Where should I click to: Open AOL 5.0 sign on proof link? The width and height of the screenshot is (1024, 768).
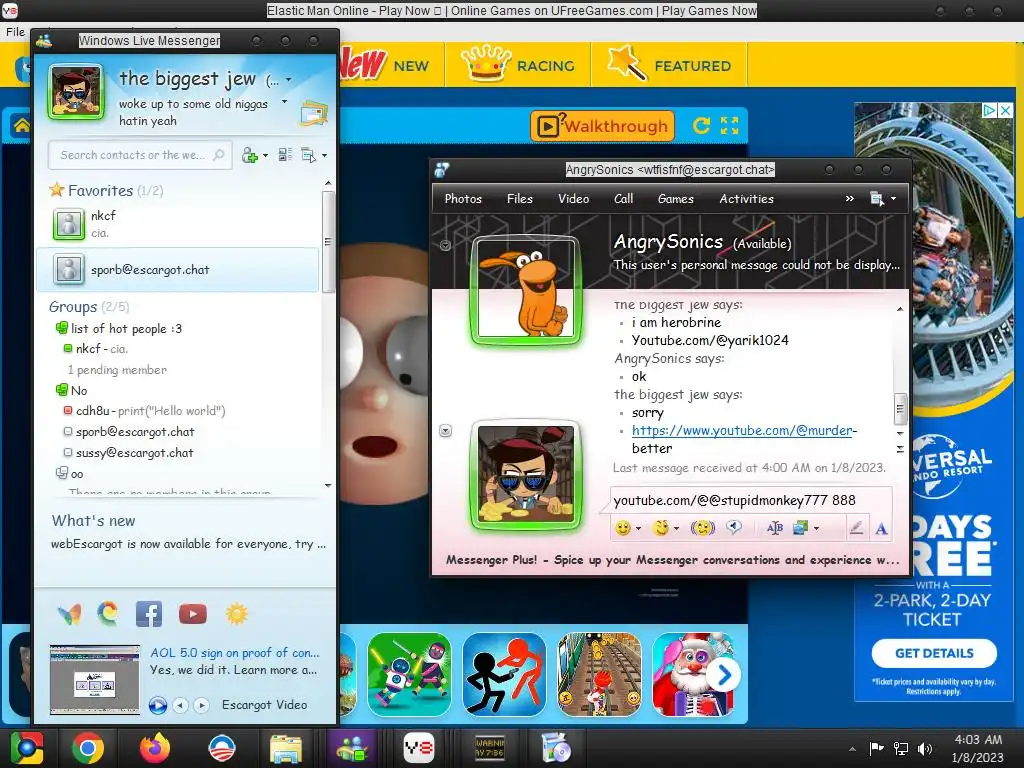234,652
